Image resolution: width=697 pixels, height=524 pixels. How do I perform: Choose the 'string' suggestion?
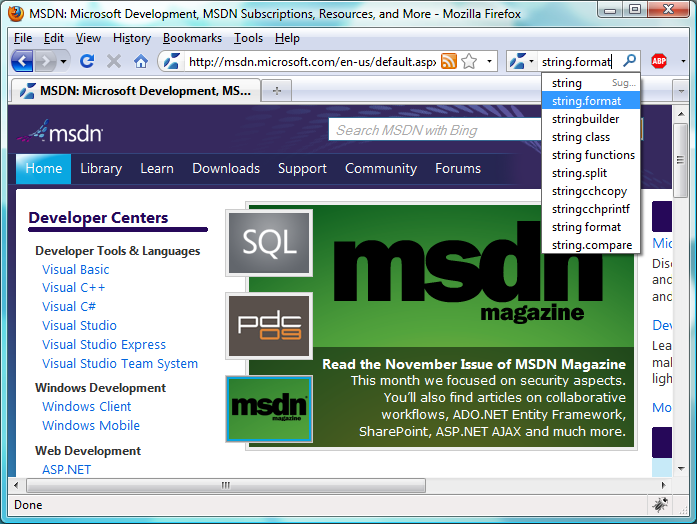(591, 83)
